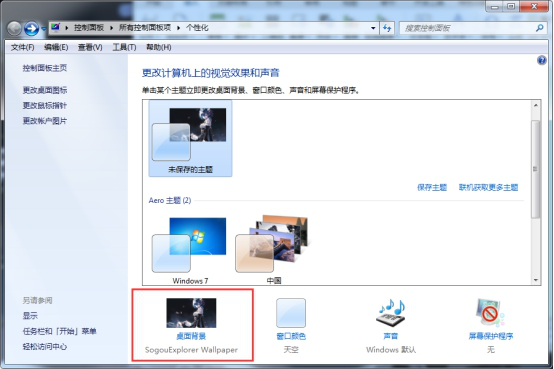Open the address bar history dropdown

(373, 28)
